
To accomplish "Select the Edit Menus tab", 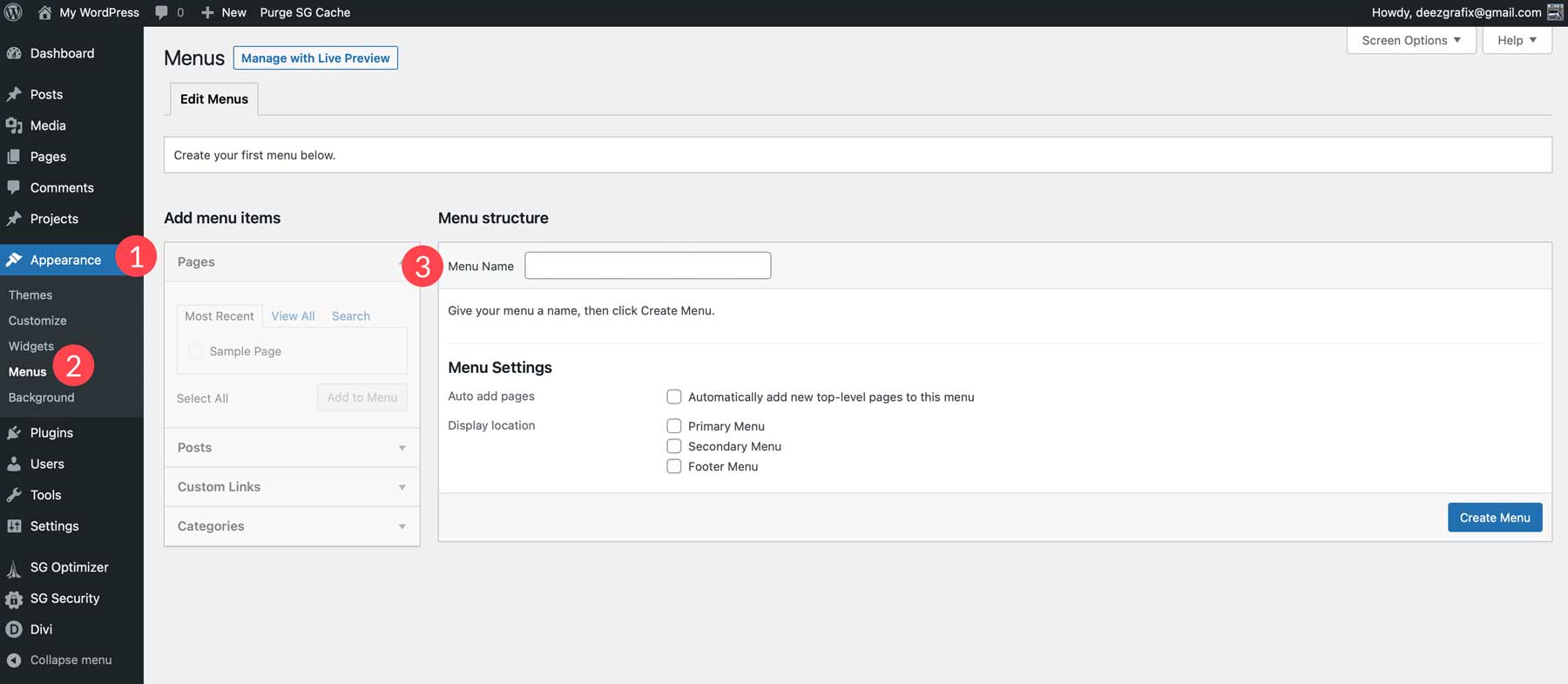I will pyautogui.click(x=214, y=99).
